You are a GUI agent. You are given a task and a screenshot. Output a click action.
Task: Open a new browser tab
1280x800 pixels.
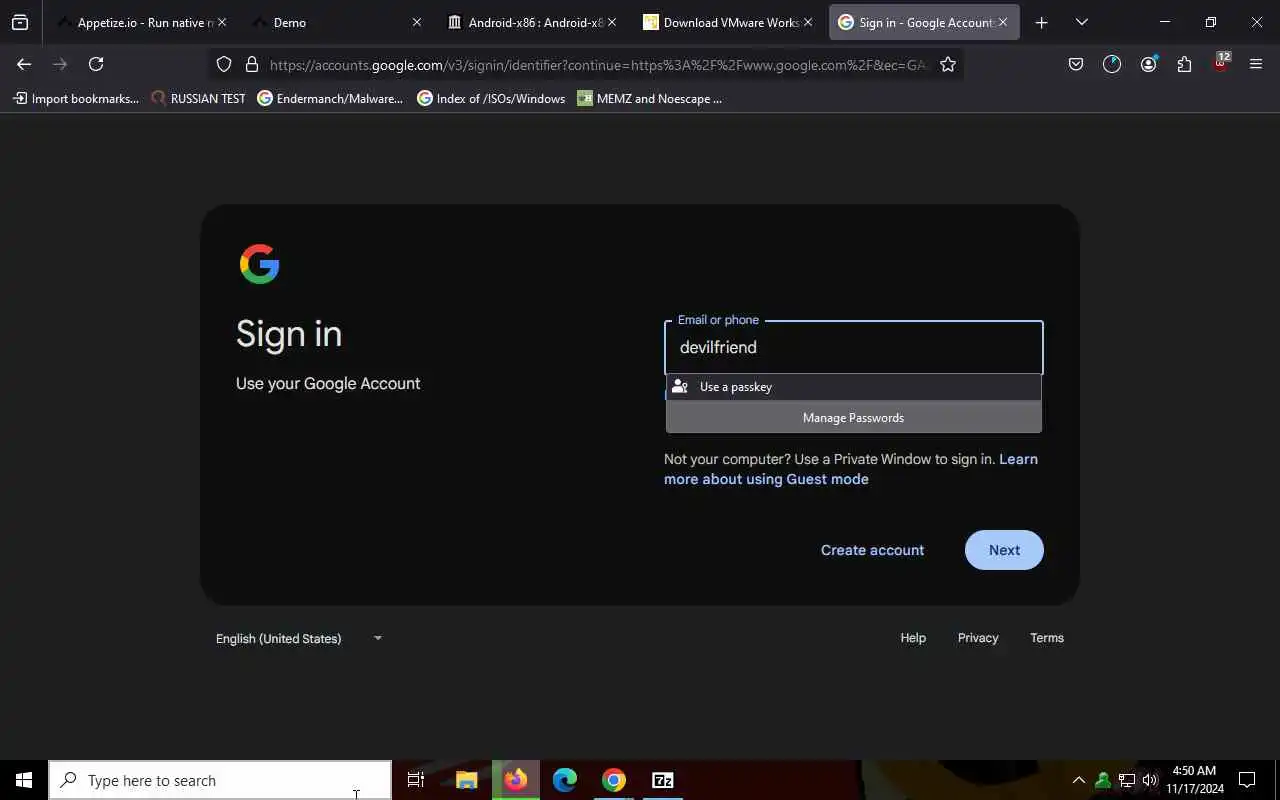click(1041, 22)
